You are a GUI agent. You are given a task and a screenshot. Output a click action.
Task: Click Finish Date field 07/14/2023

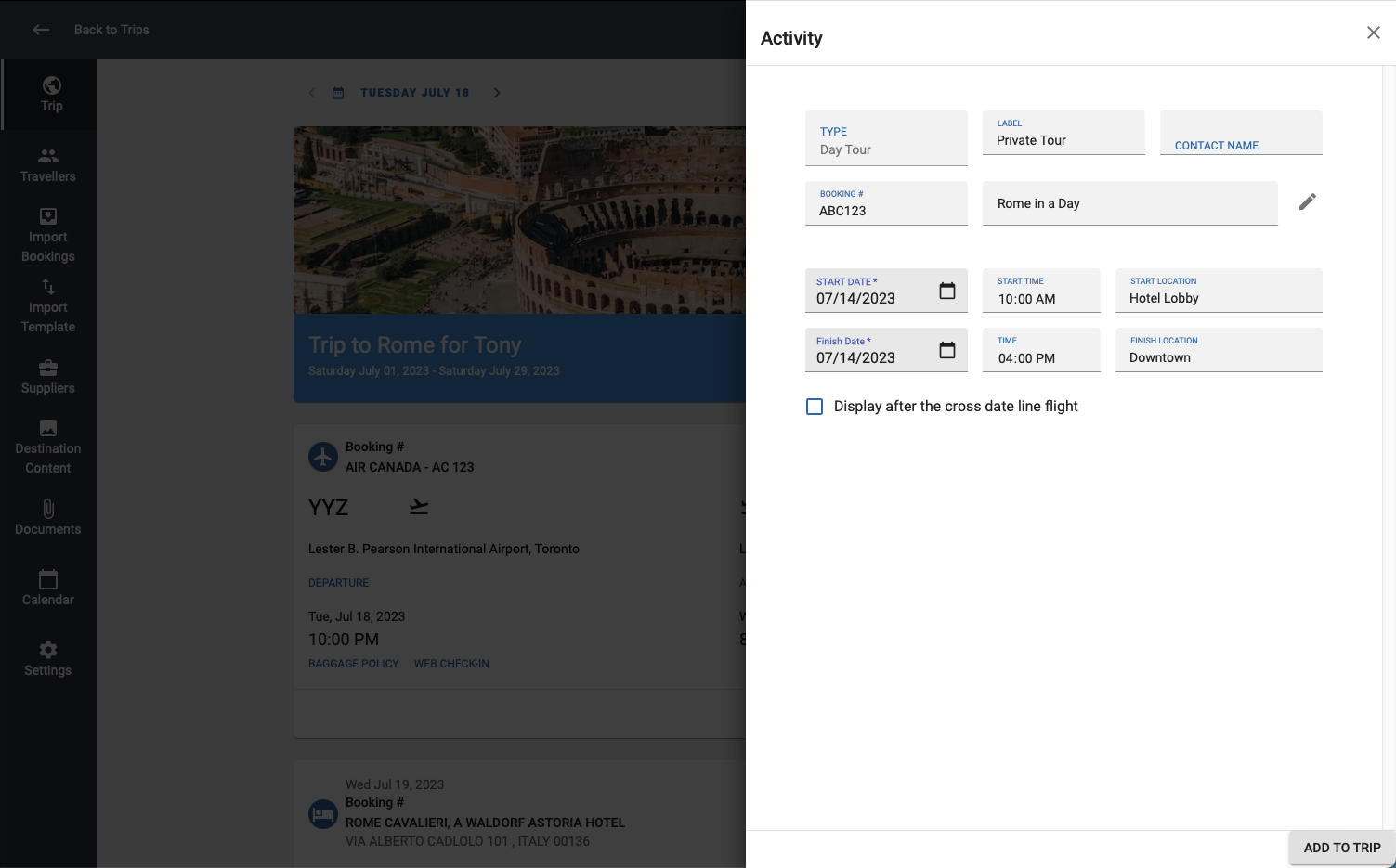[886, 350]
